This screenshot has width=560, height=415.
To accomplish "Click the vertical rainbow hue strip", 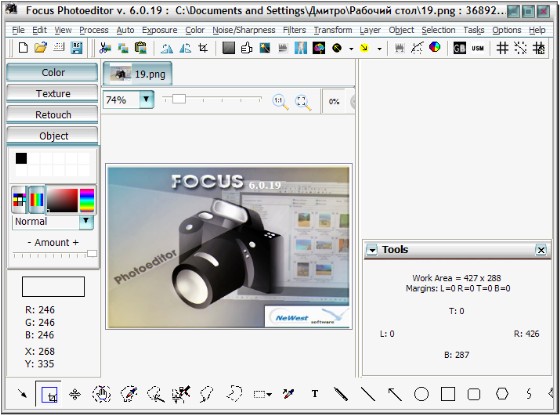I will [87, 201].
